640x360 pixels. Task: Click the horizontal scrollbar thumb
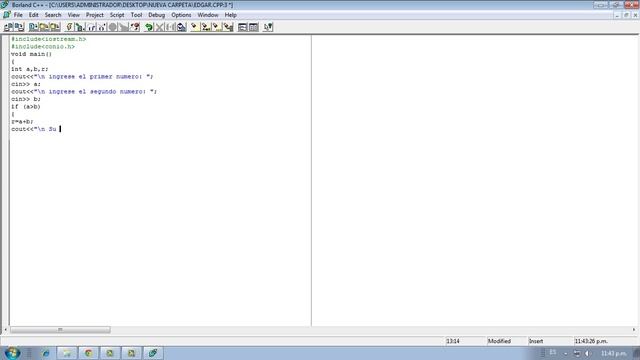coord(60,329)
